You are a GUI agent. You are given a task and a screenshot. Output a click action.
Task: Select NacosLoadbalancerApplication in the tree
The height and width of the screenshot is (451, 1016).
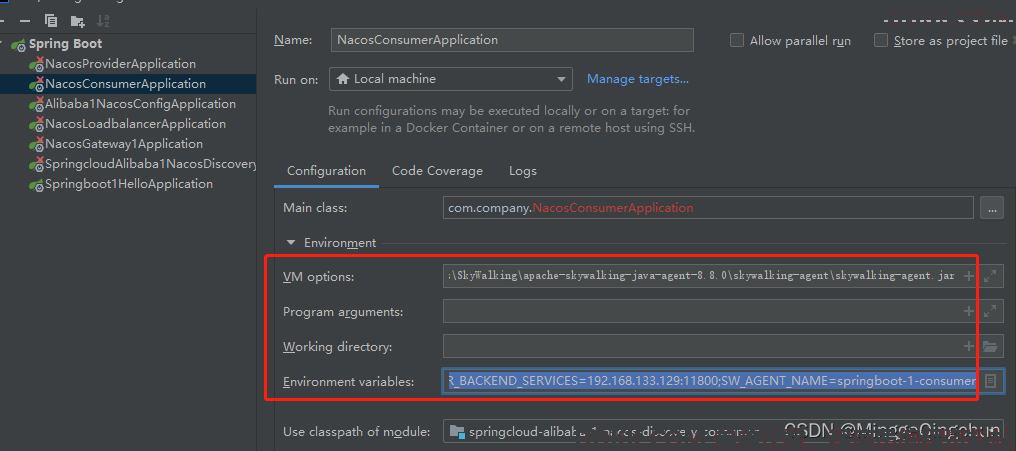(135, 124)
